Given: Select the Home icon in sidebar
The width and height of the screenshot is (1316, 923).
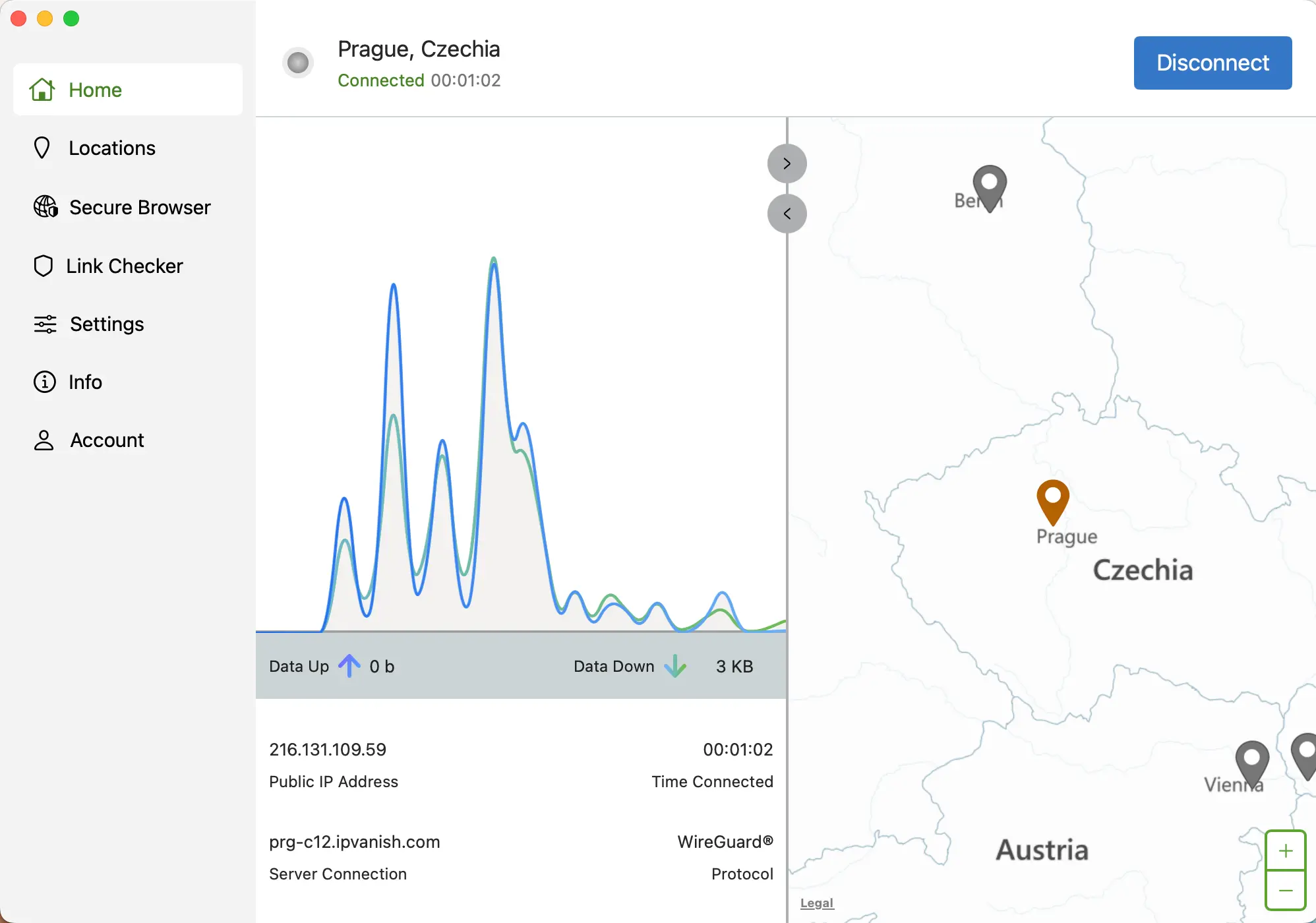Looking at the screenshot, I should pos(42,89).
